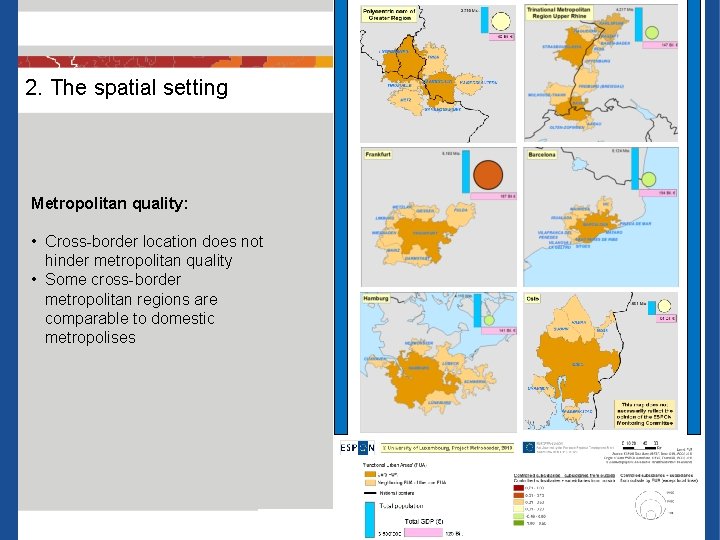Click the blue population bar in Frankfurt map
The image size is (720, 540).
click(466, 171)
